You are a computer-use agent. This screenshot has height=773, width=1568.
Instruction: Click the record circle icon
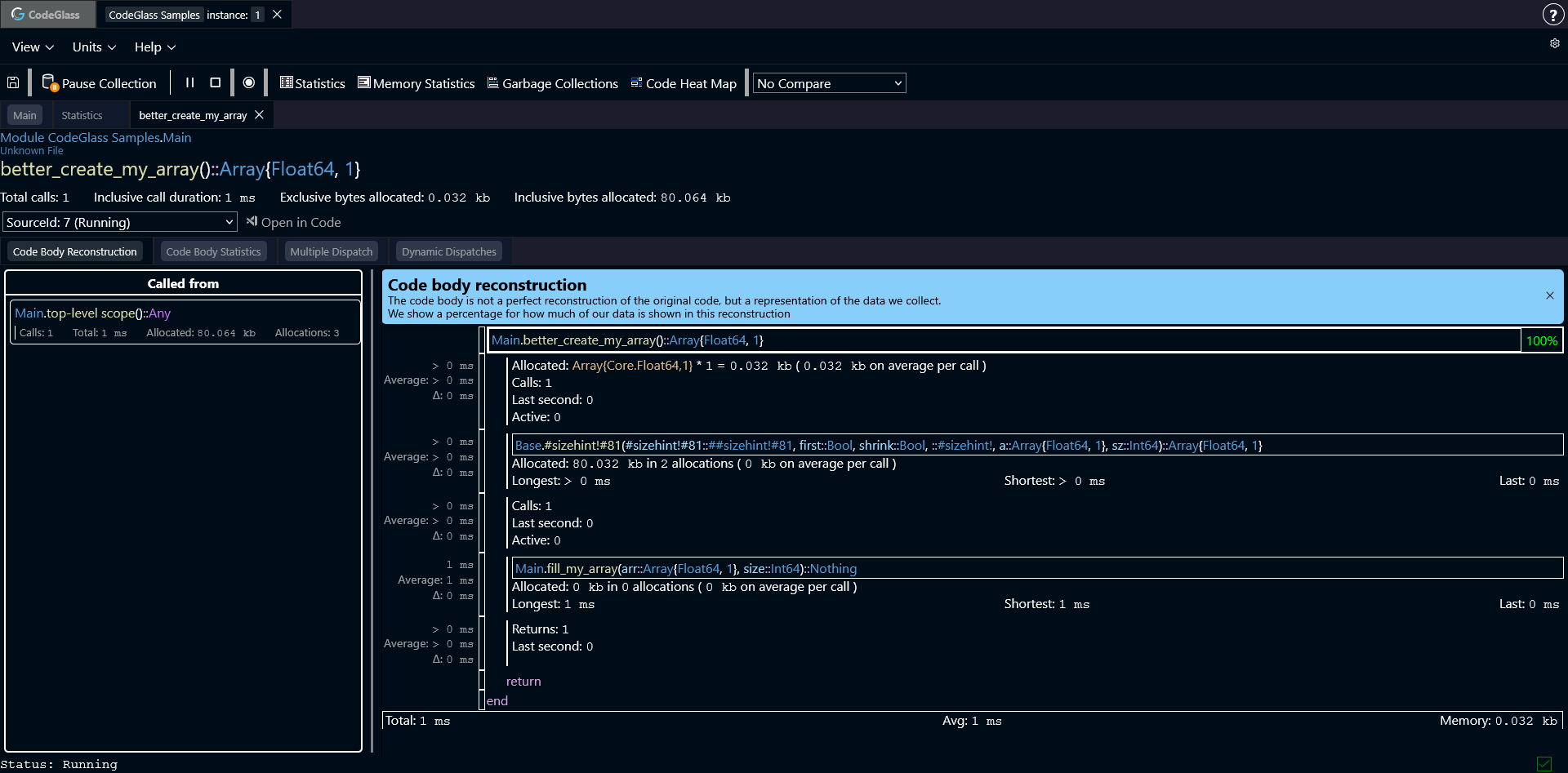[249, 82]
